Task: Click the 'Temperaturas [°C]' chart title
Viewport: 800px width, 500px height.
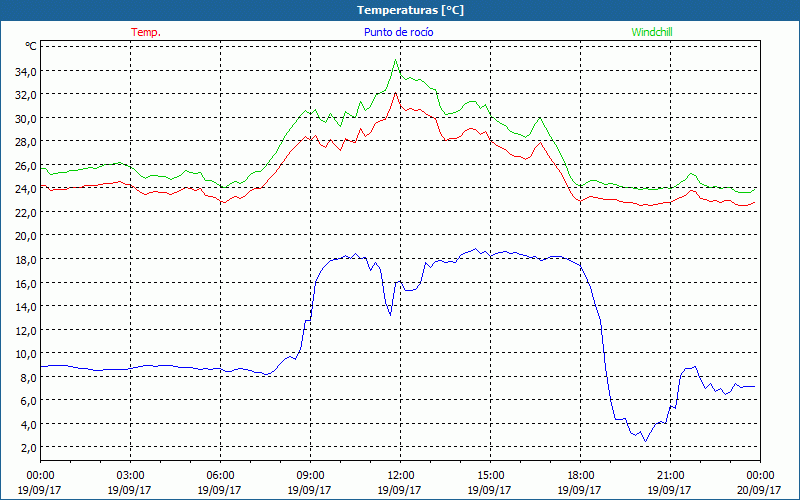Action: pyautogui.click(x=410, y=10)
